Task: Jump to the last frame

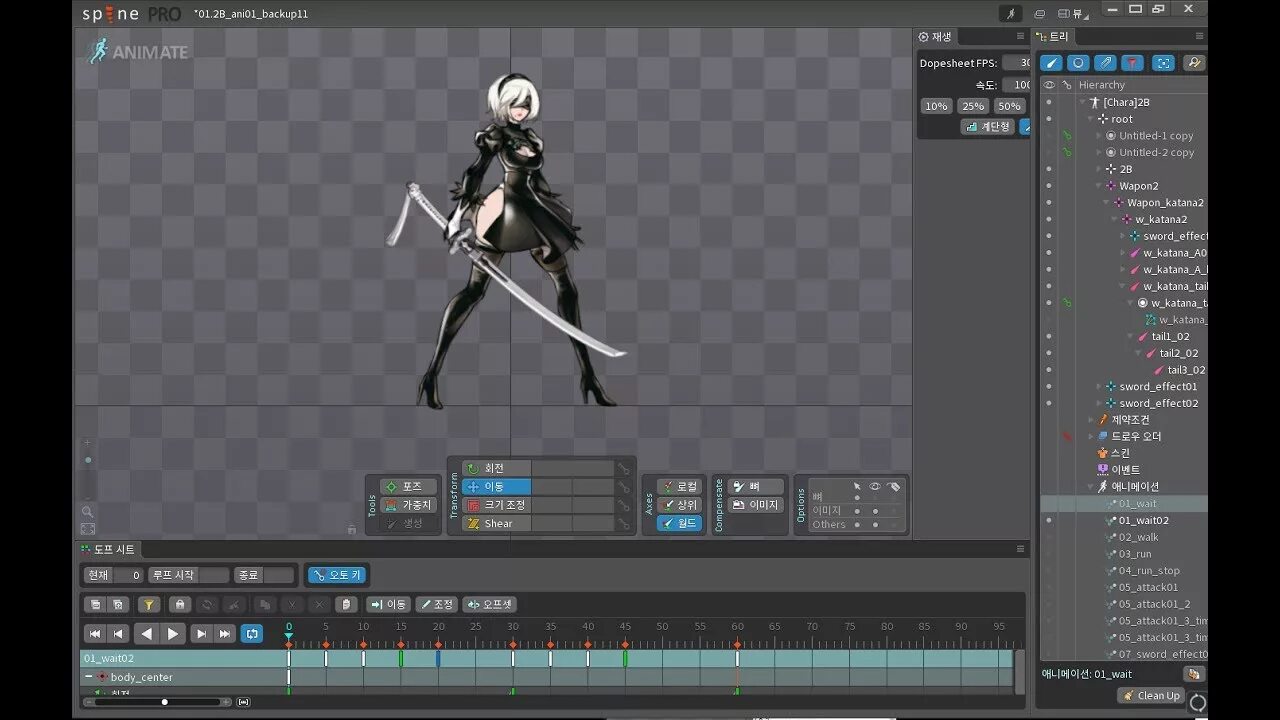Action: (225, 633)
